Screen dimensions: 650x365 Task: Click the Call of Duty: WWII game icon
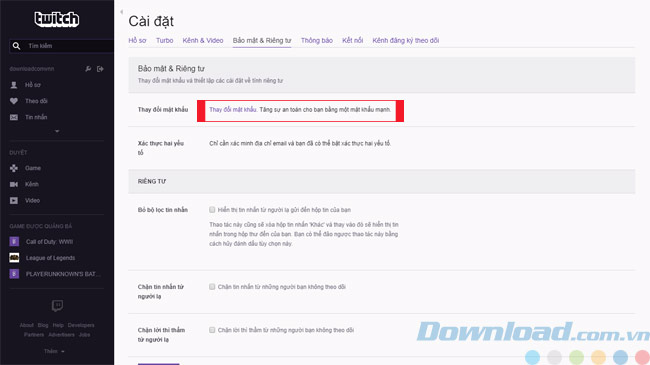coord(14,241)
